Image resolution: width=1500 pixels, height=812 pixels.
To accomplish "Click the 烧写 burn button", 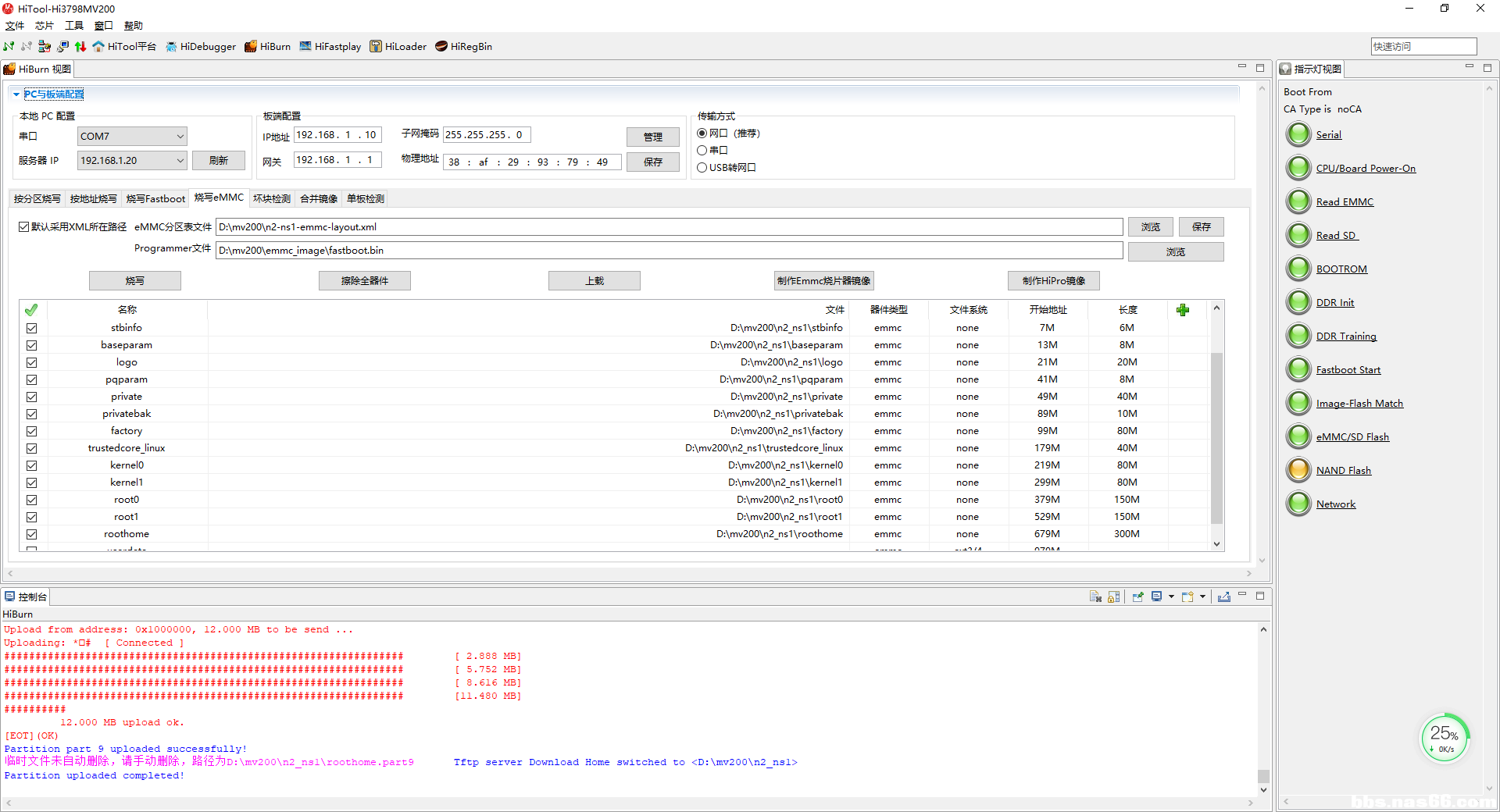I will [135, 281].
